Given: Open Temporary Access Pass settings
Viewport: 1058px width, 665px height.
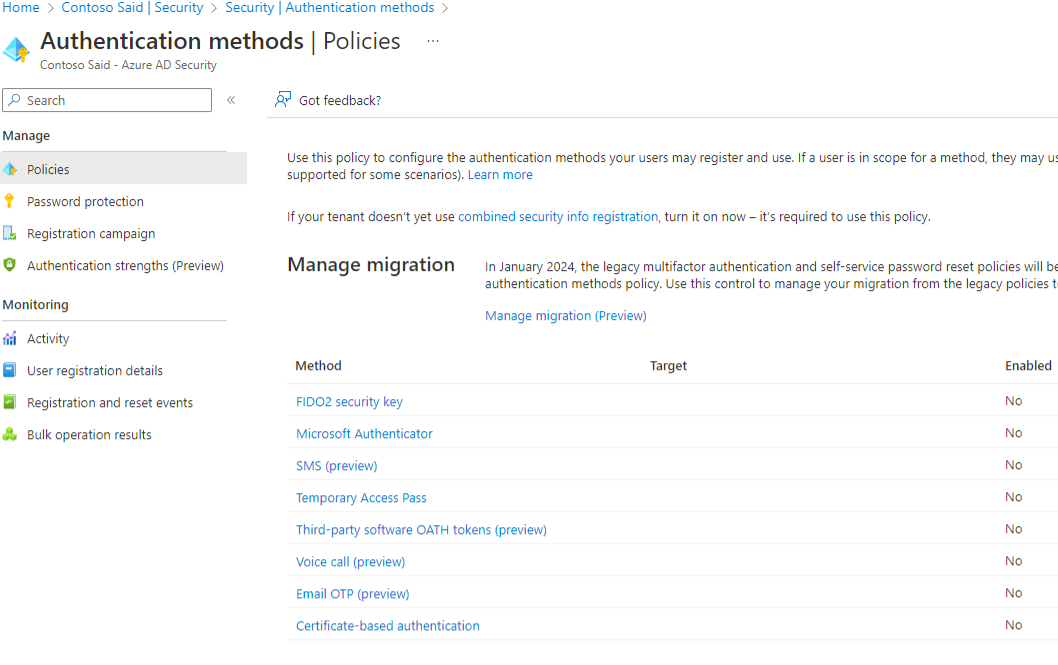Looking at the screenshot, I should point(361,497).
